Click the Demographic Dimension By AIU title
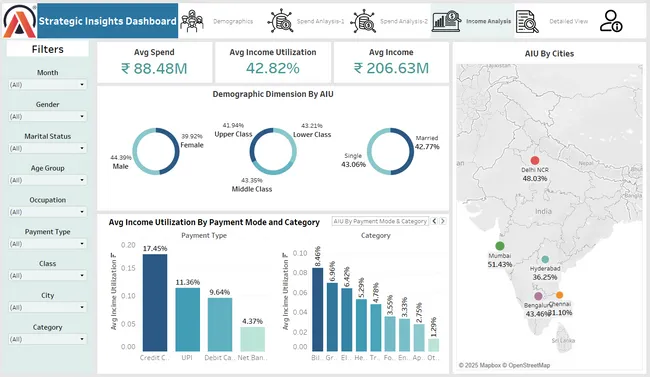This screenshot has height=377, width=650. point(273,94)
